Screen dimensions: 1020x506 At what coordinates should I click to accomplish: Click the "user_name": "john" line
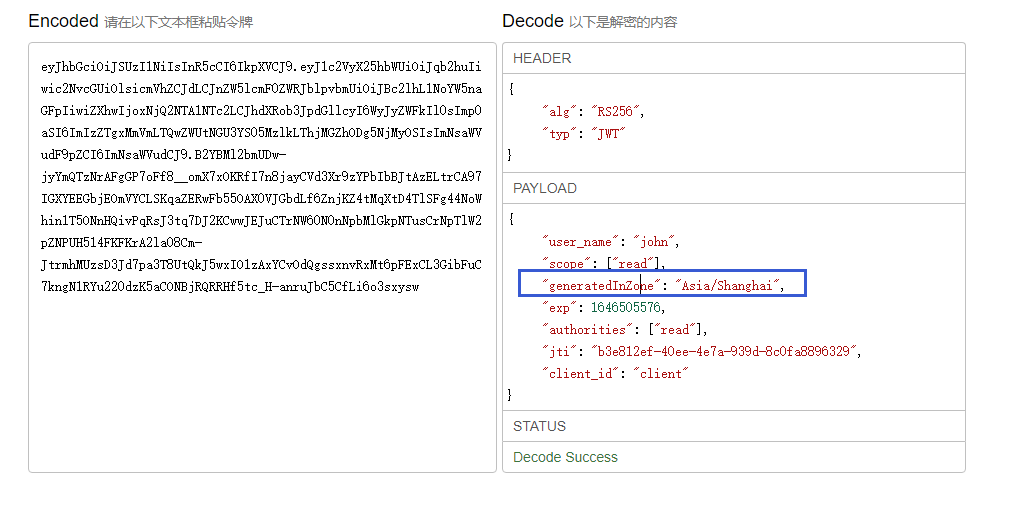[611, 242]
